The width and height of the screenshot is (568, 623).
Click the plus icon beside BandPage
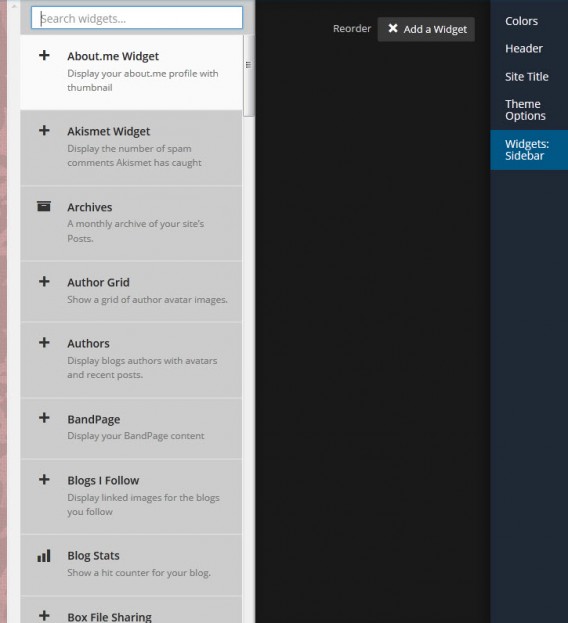44,418
